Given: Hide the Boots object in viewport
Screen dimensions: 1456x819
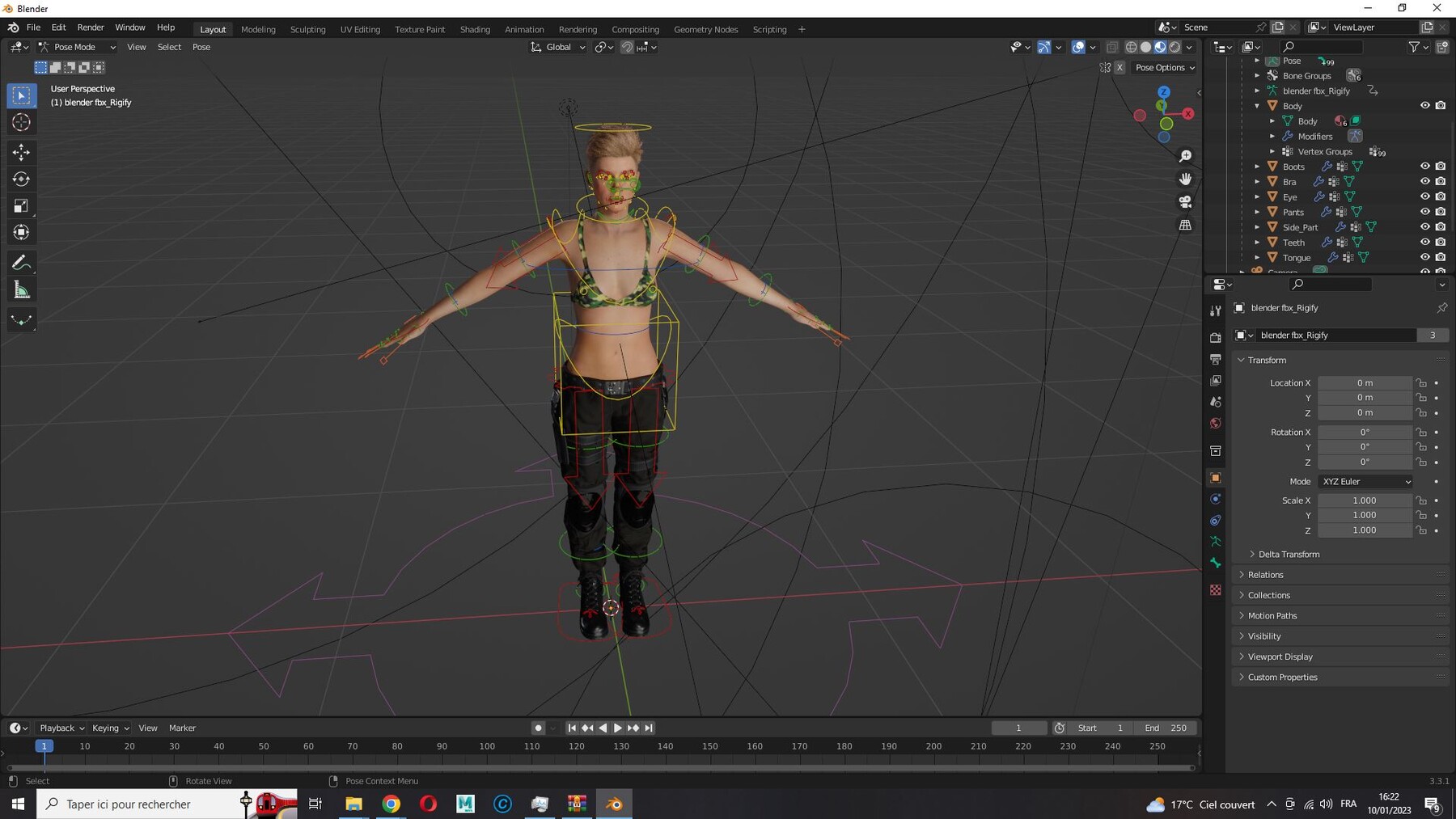Looking at the screenshot, I should pos(1424,167).
